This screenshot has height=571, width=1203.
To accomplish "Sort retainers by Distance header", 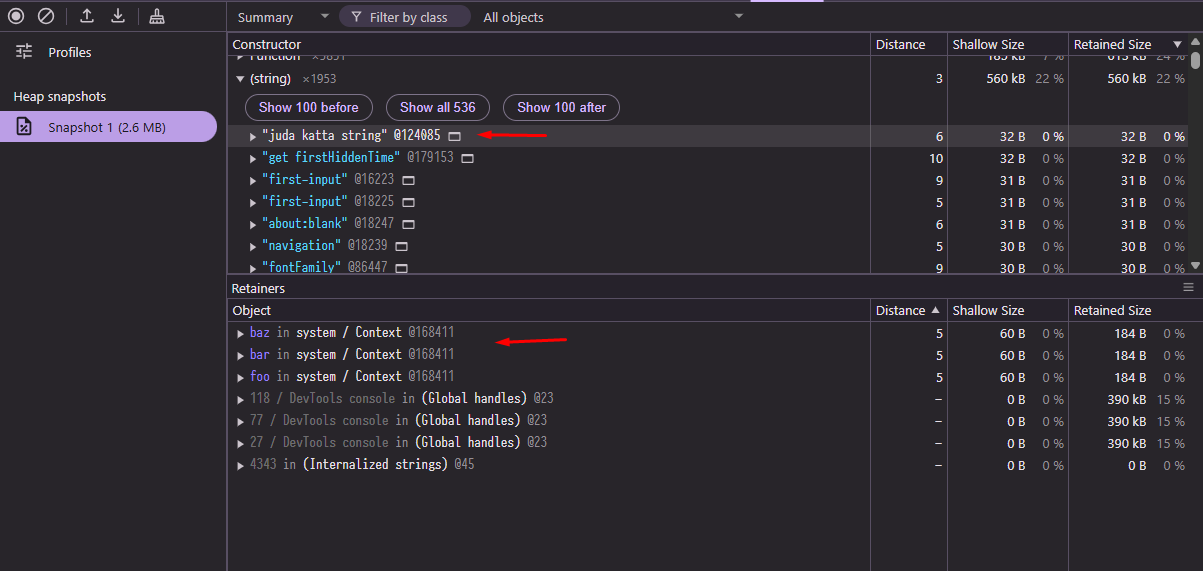I will [909, 310].
